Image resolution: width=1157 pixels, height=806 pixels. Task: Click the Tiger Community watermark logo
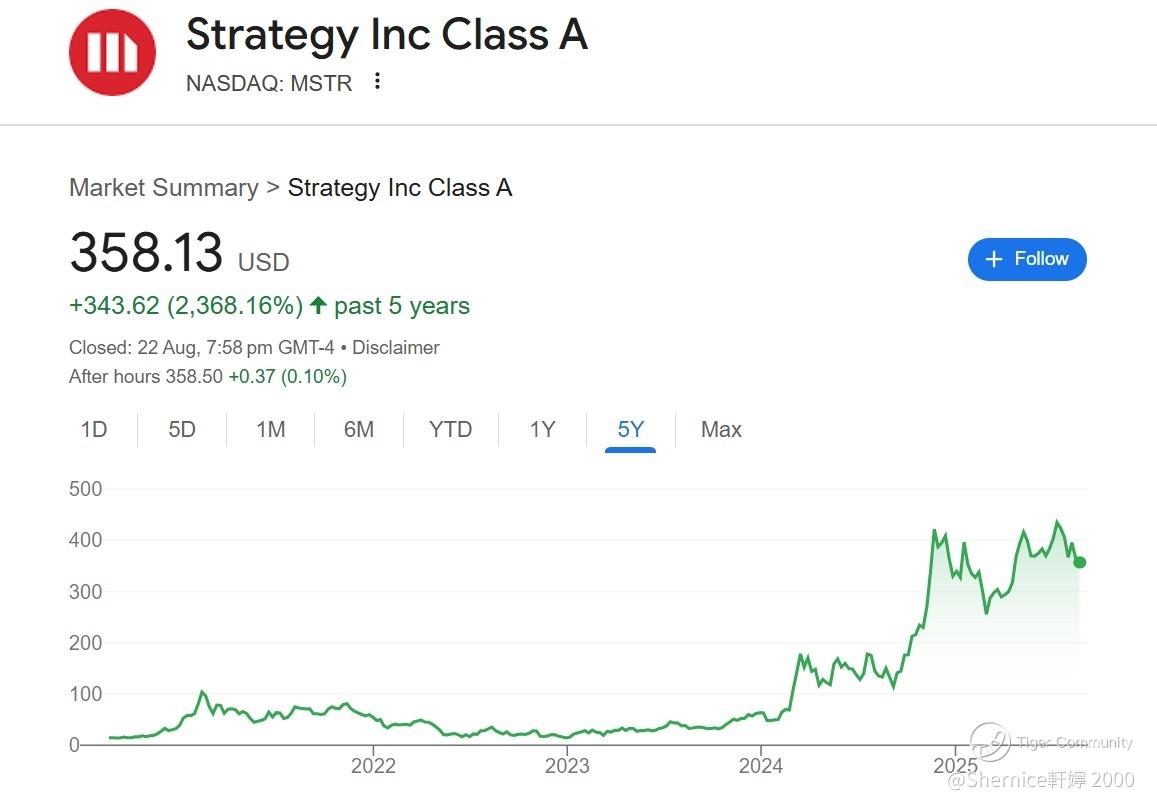990,741
